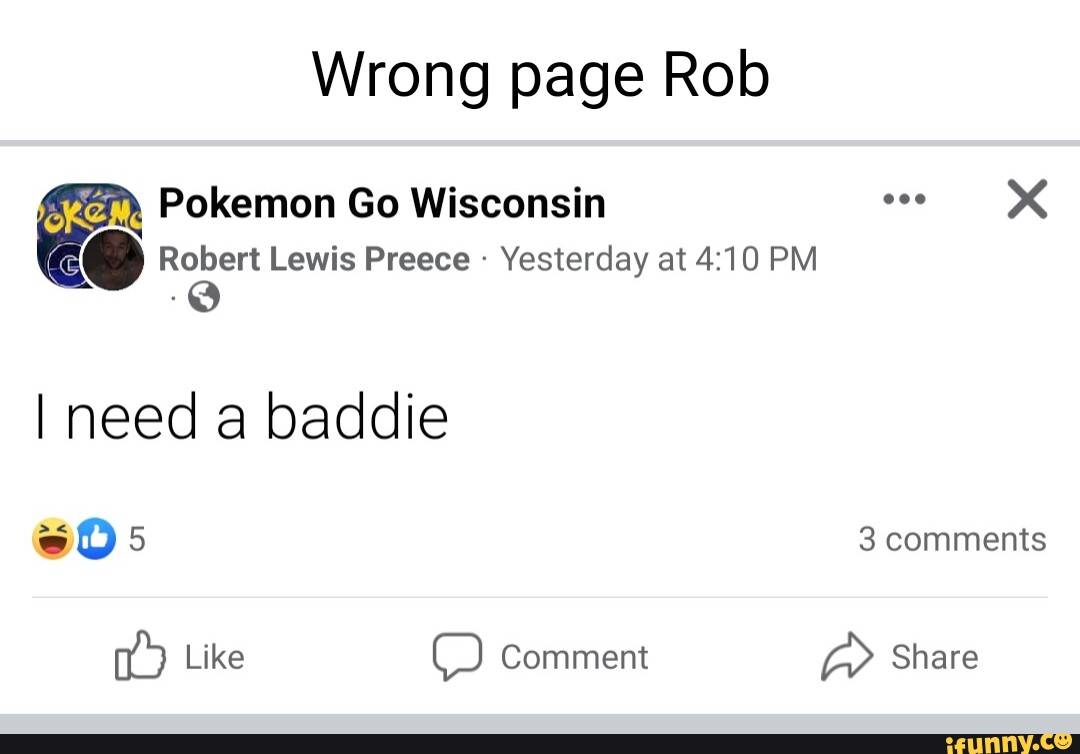
Task: Open the Pokemon Go Wisconsin group name
Action: click(x=382, y=204)
